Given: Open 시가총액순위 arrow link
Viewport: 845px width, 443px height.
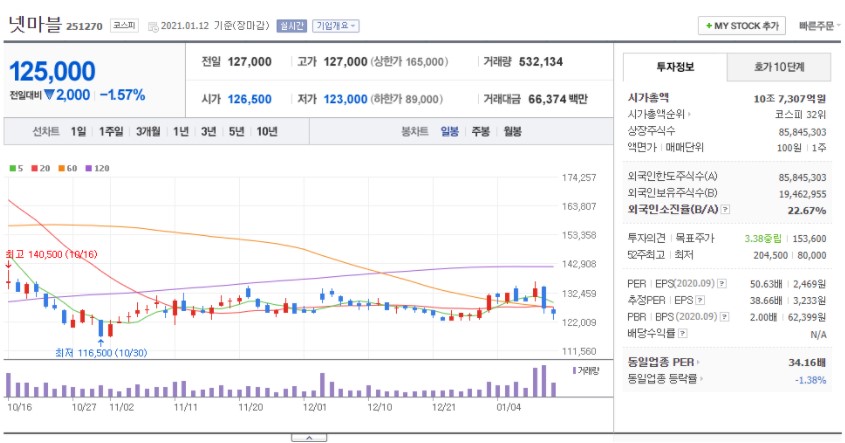Looking at the screenshot, I should coord(689,114).
